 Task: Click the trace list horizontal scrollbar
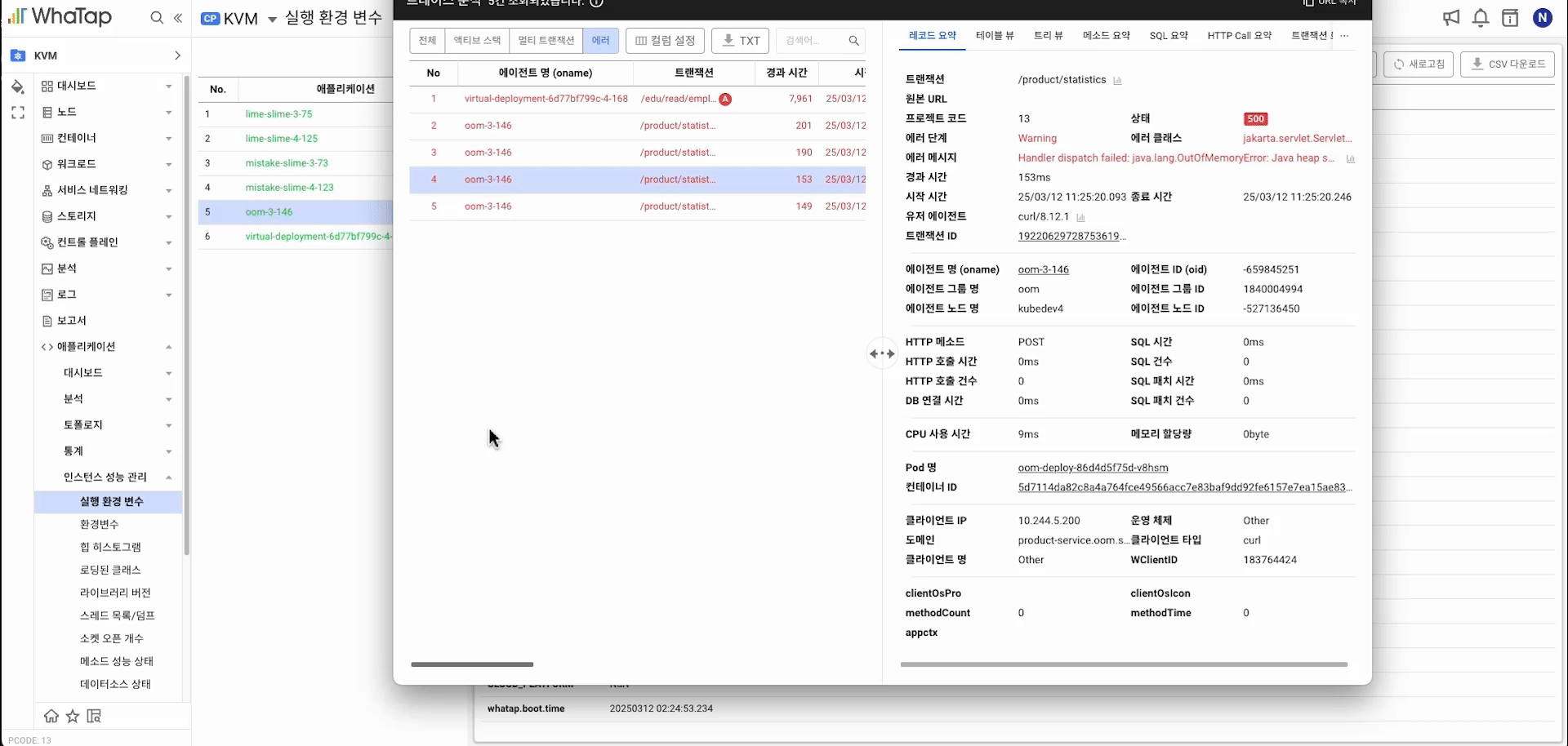tap(472, 664)
